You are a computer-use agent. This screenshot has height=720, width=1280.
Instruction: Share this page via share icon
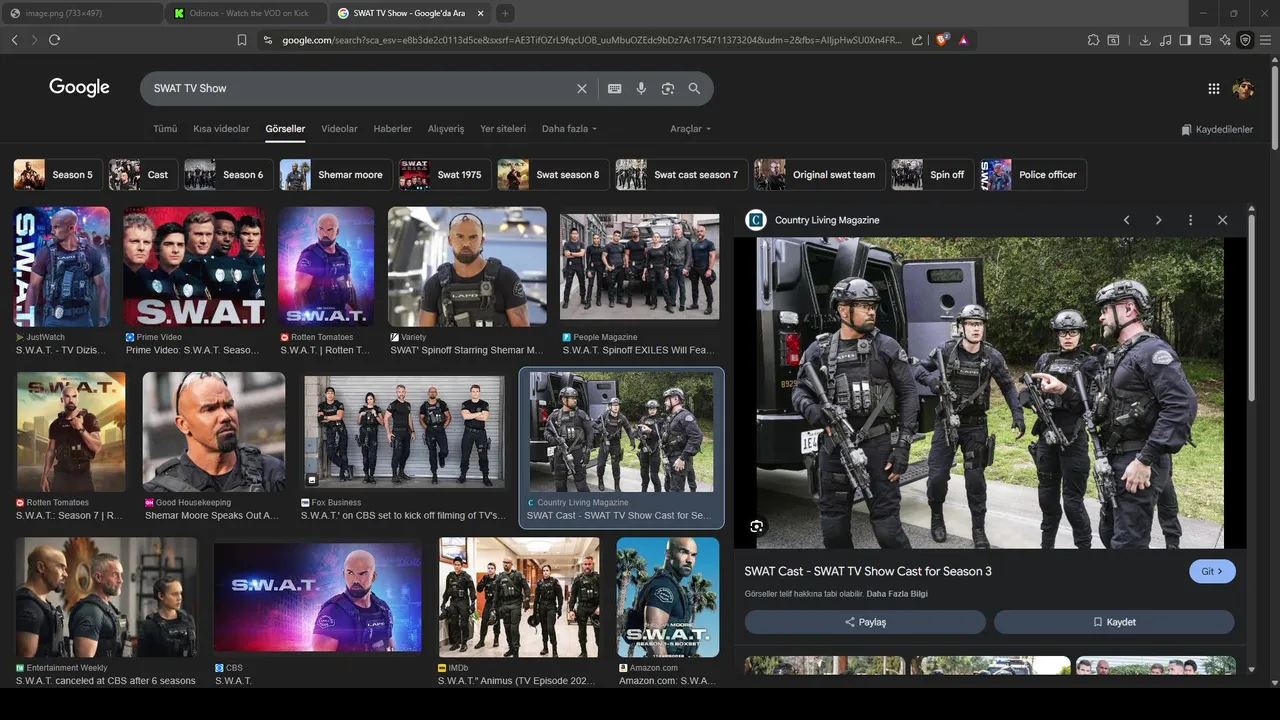[917, 40]
